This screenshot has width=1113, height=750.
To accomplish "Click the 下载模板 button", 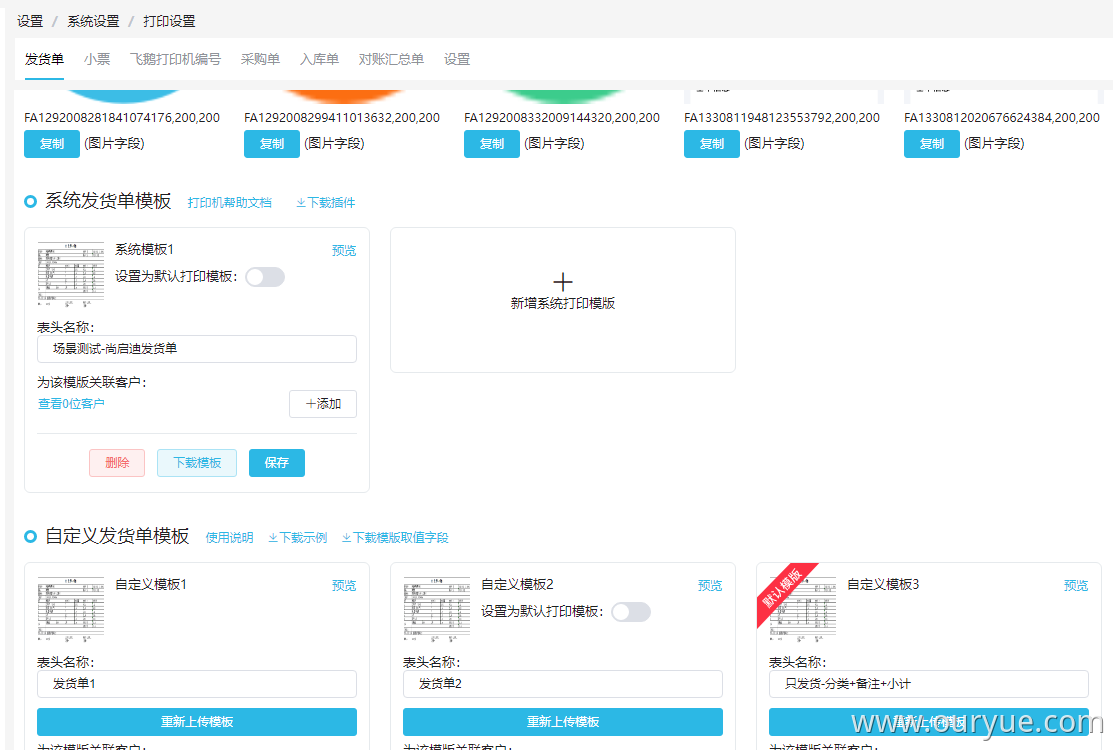I will [x=197, y=463].
